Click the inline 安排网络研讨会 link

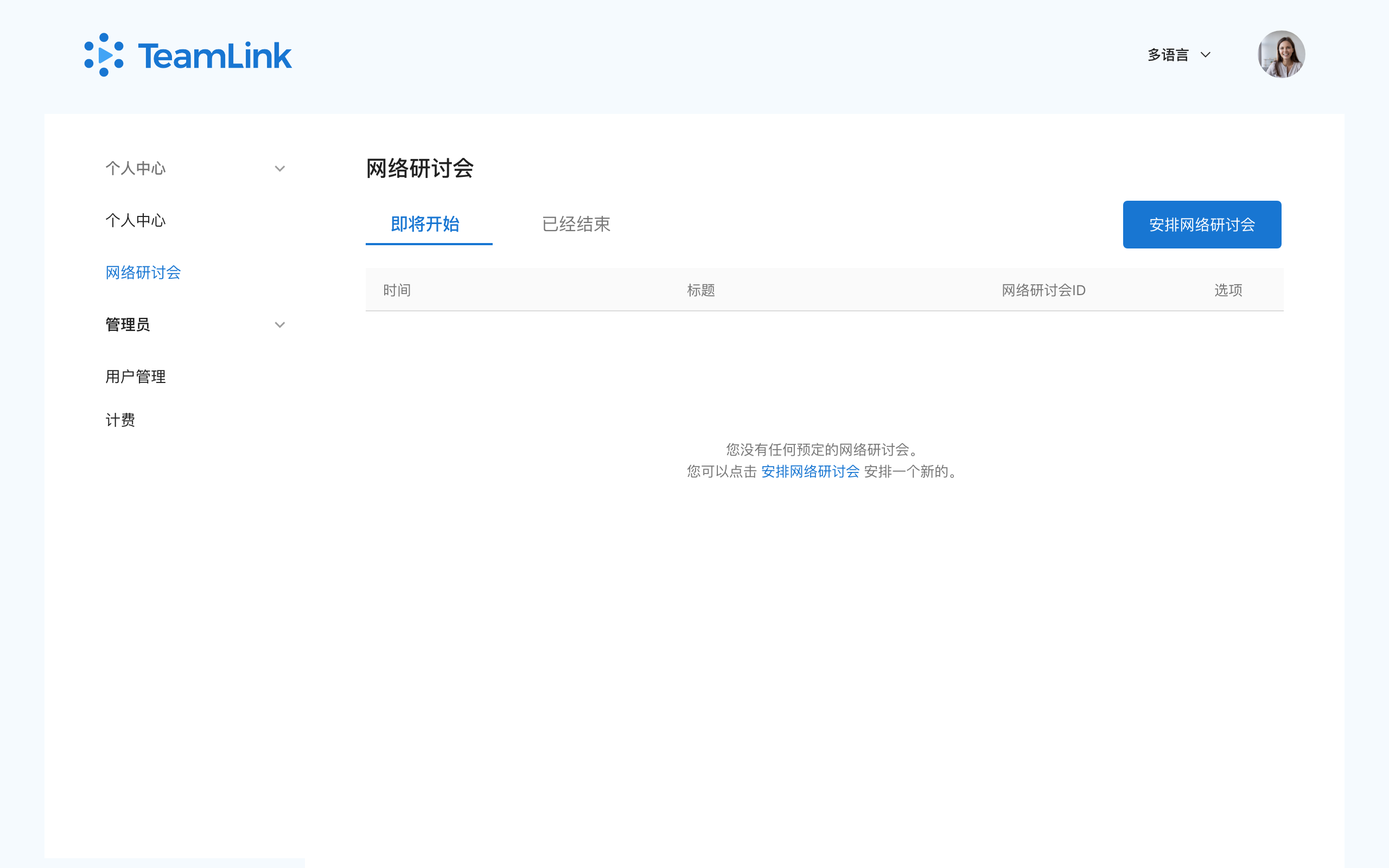[810, 472]
